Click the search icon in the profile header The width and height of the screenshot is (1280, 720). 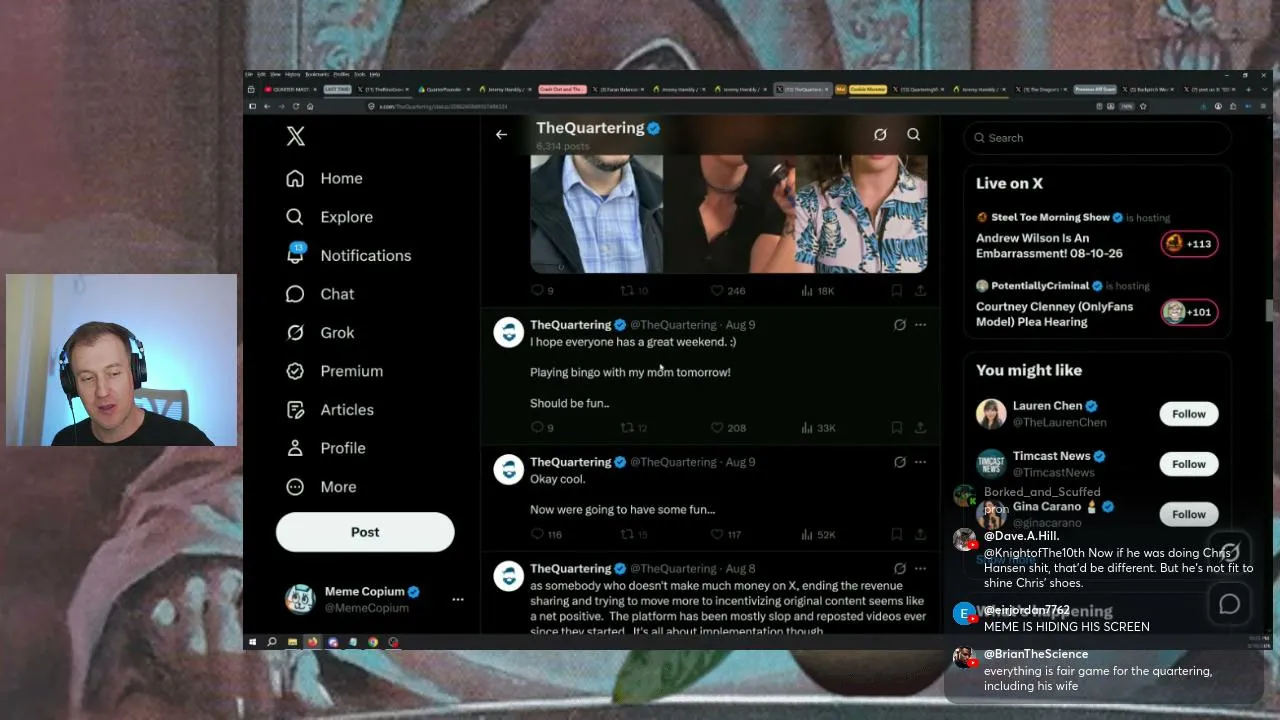tap(913, 134)
